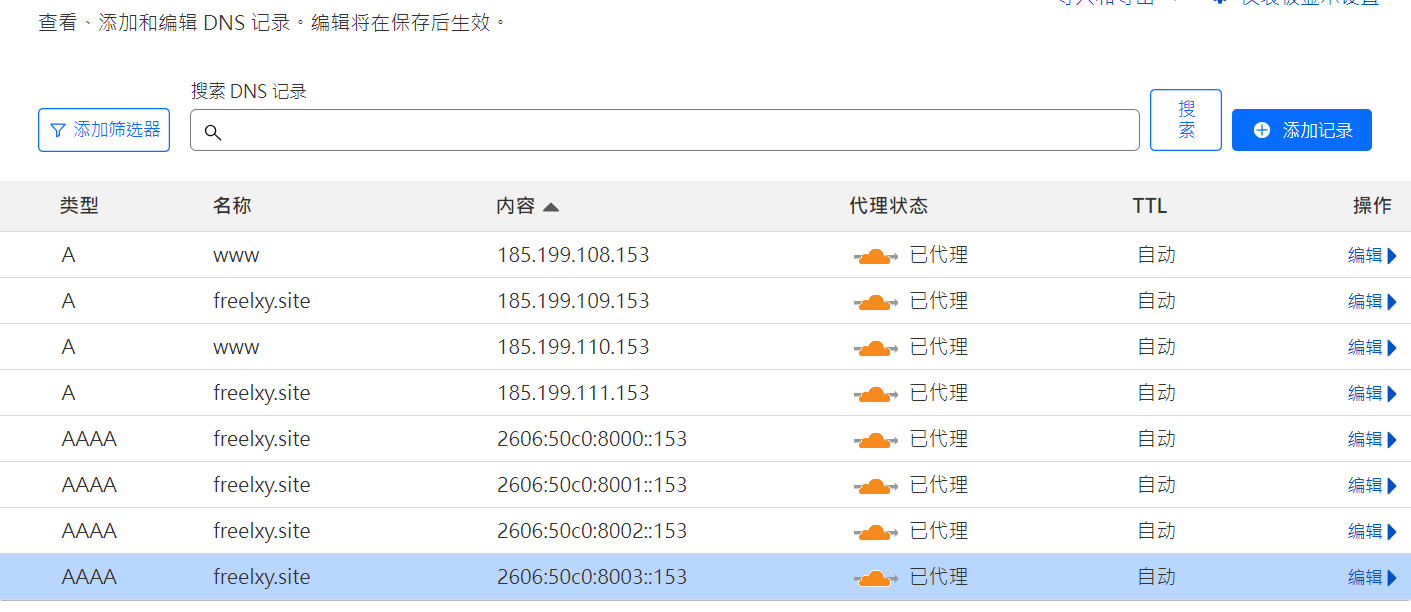Click the plus icon on 添加记录 button

[x=1261, y=130]
